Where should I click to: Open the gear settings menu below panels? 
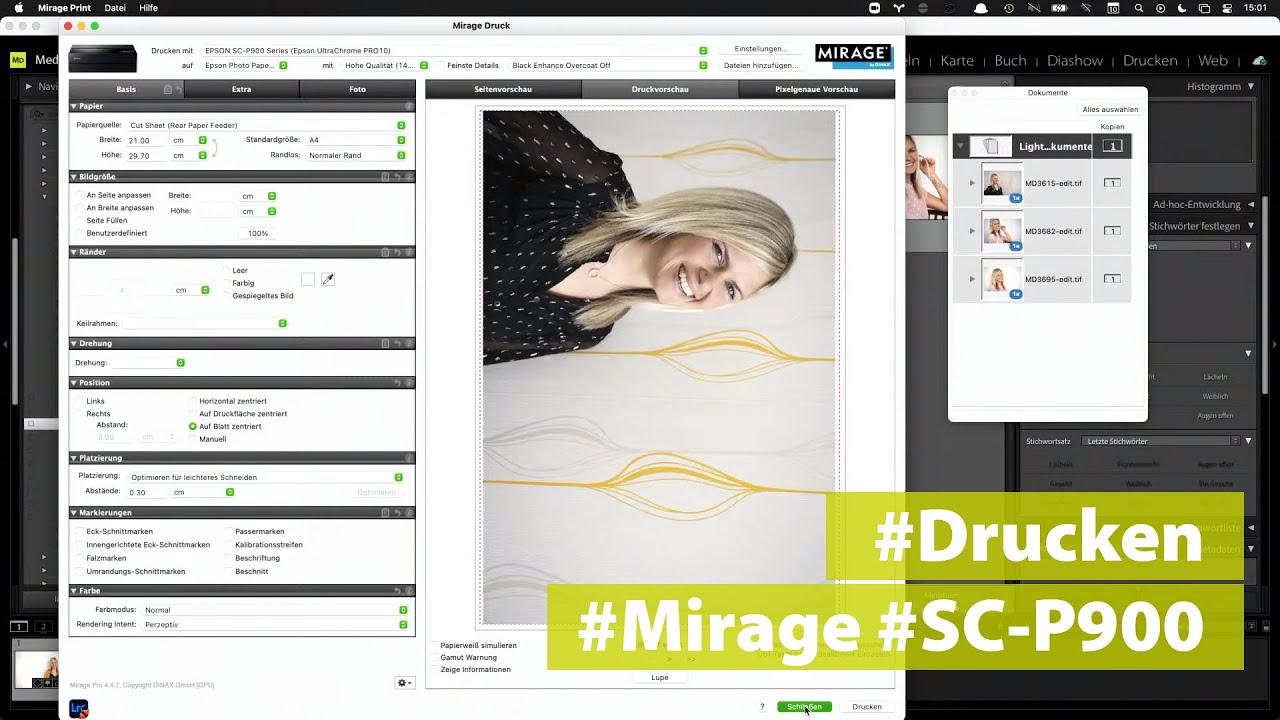click(404, 683)
